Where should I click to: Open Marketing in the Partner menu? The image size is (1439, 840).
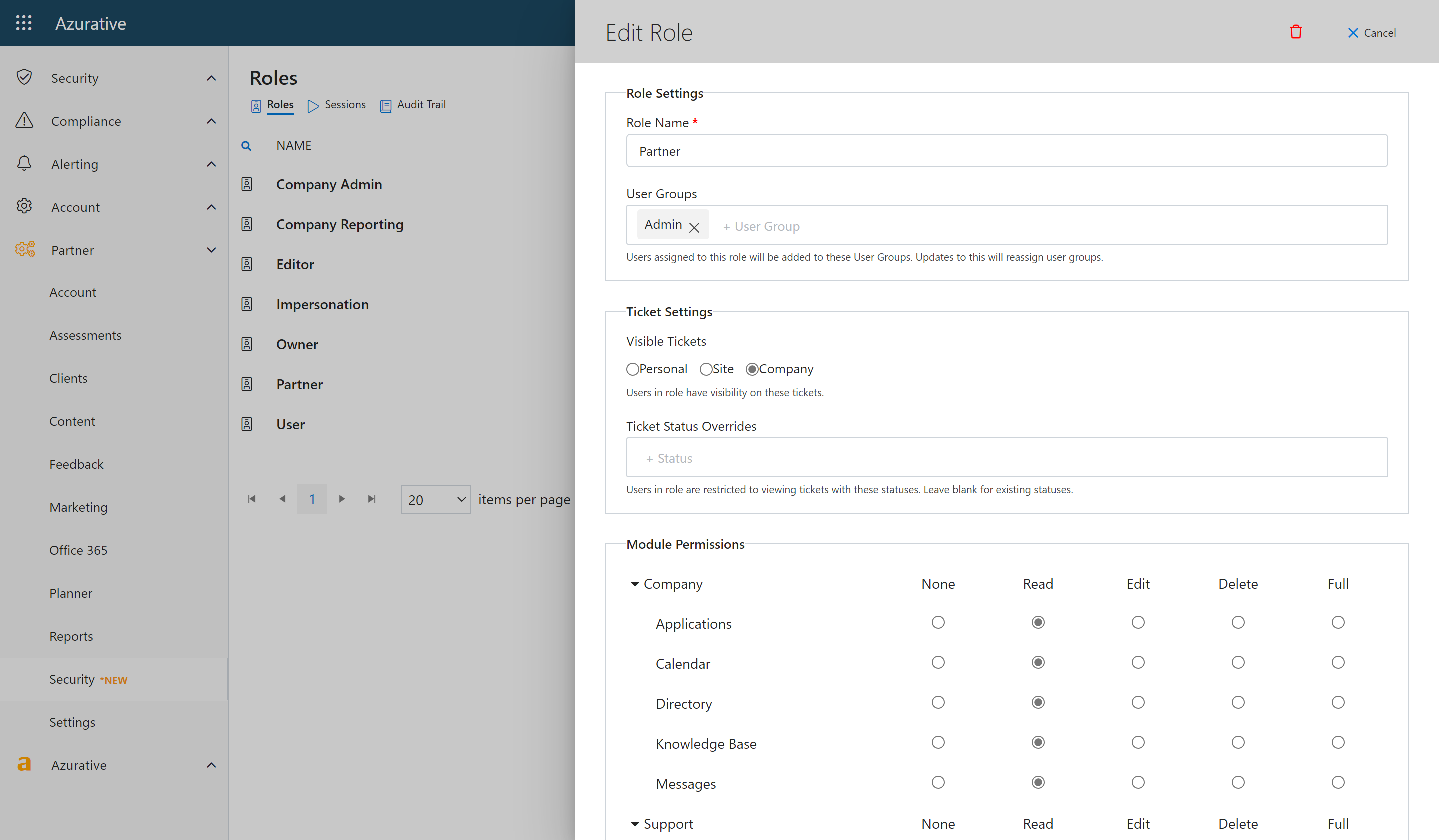(78, 507)
